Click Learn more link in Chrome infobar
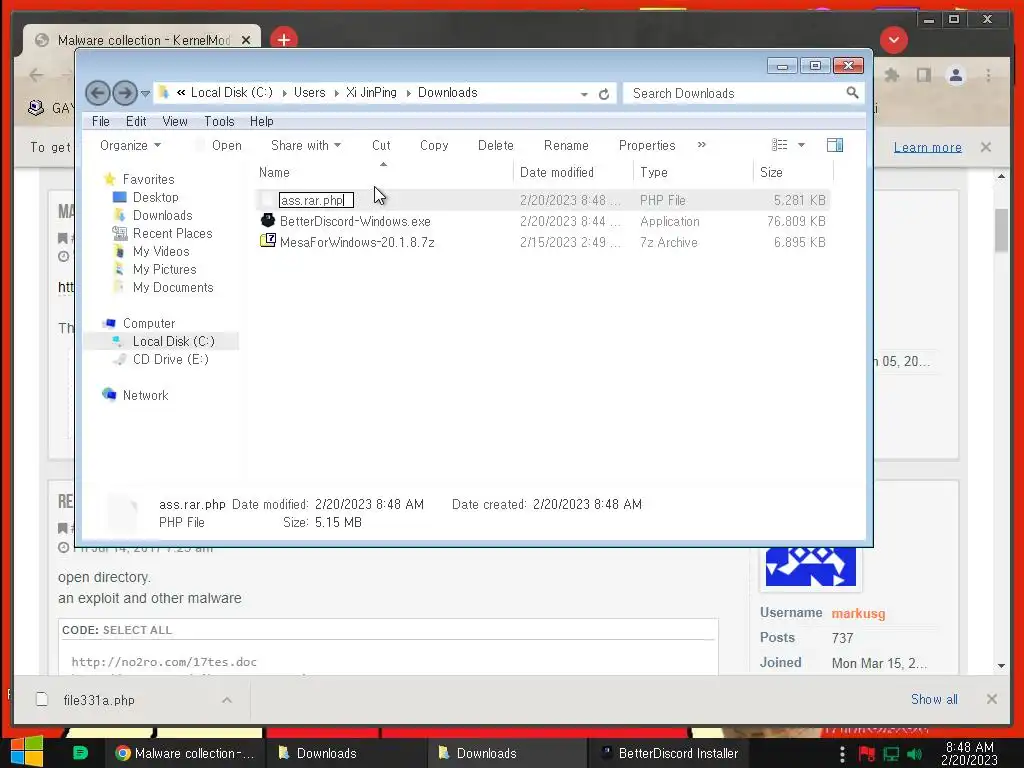Image resolution: width=1024 pixels, height=768 pixels. tap(927, 148)
